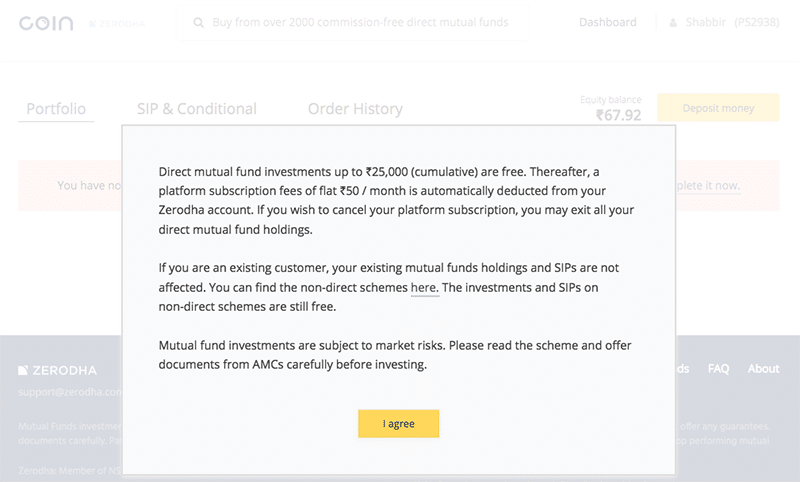Open the Order History tab
The image size is (800, 482).
[x=355, y=109]
